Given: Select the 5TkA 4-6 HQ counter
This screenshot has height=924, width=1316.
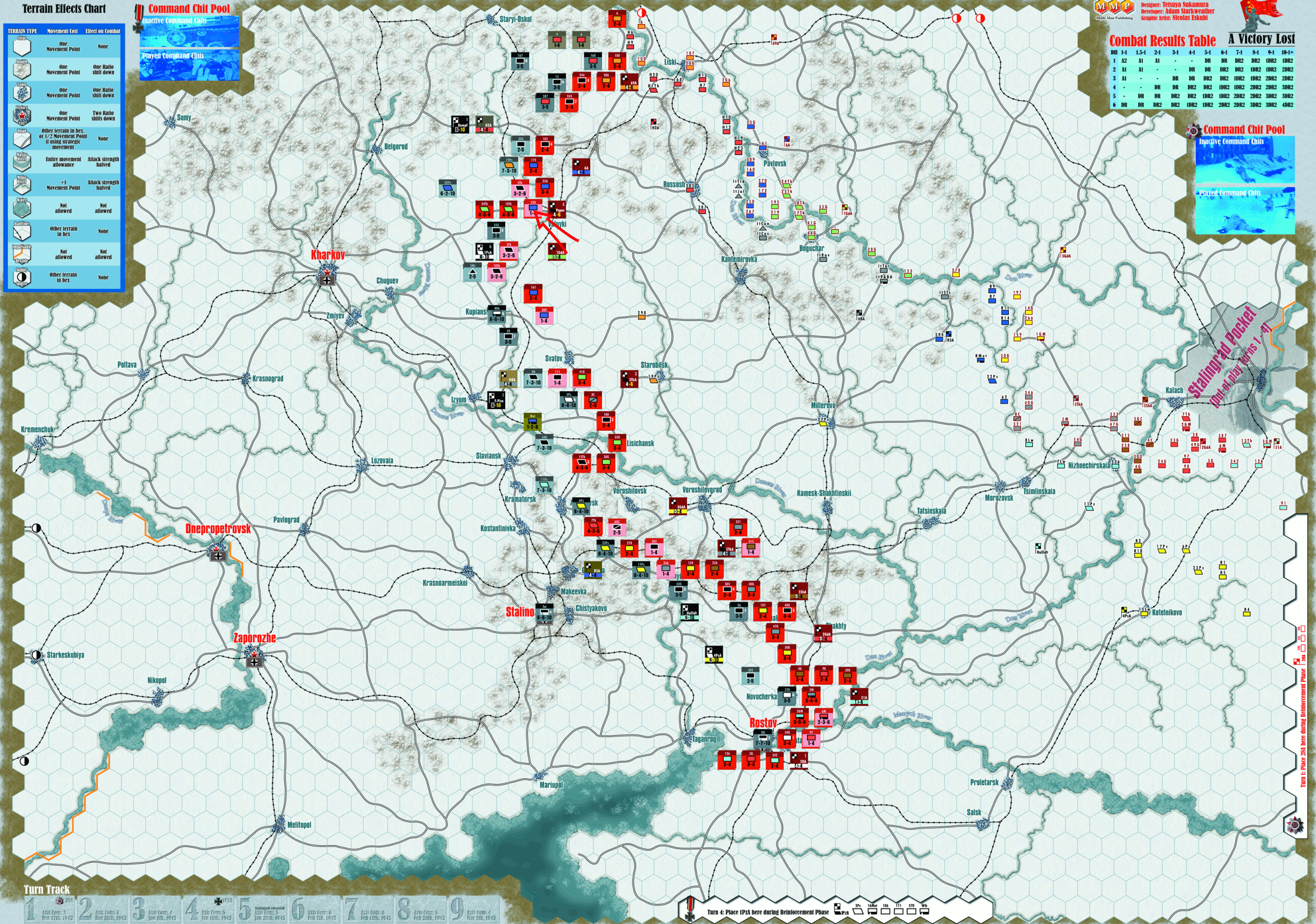Looking at the screenshot, I should pos(727,549).
